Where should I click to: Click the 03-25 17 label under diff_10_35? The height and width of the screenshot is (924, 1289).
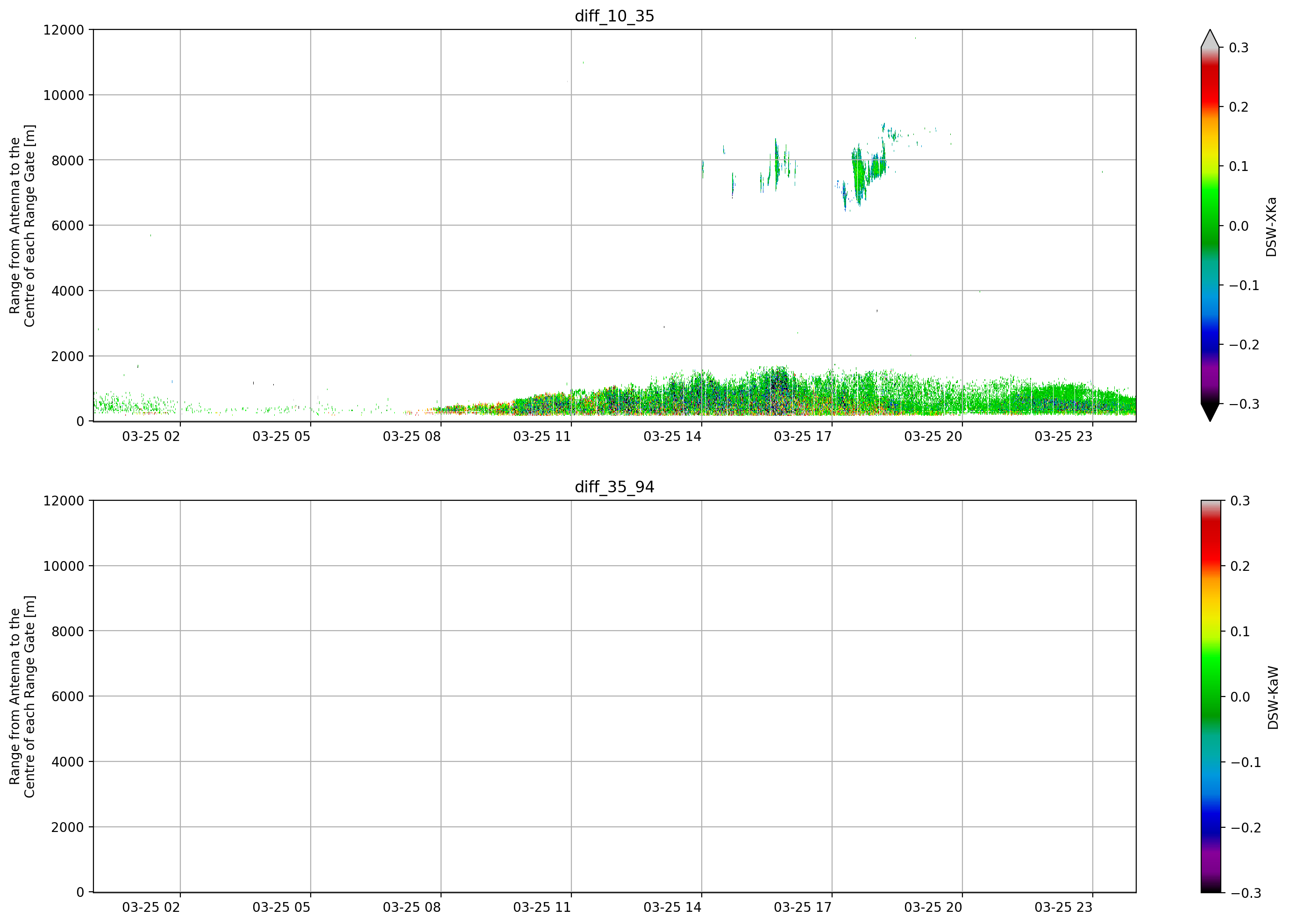coord(803,436)
